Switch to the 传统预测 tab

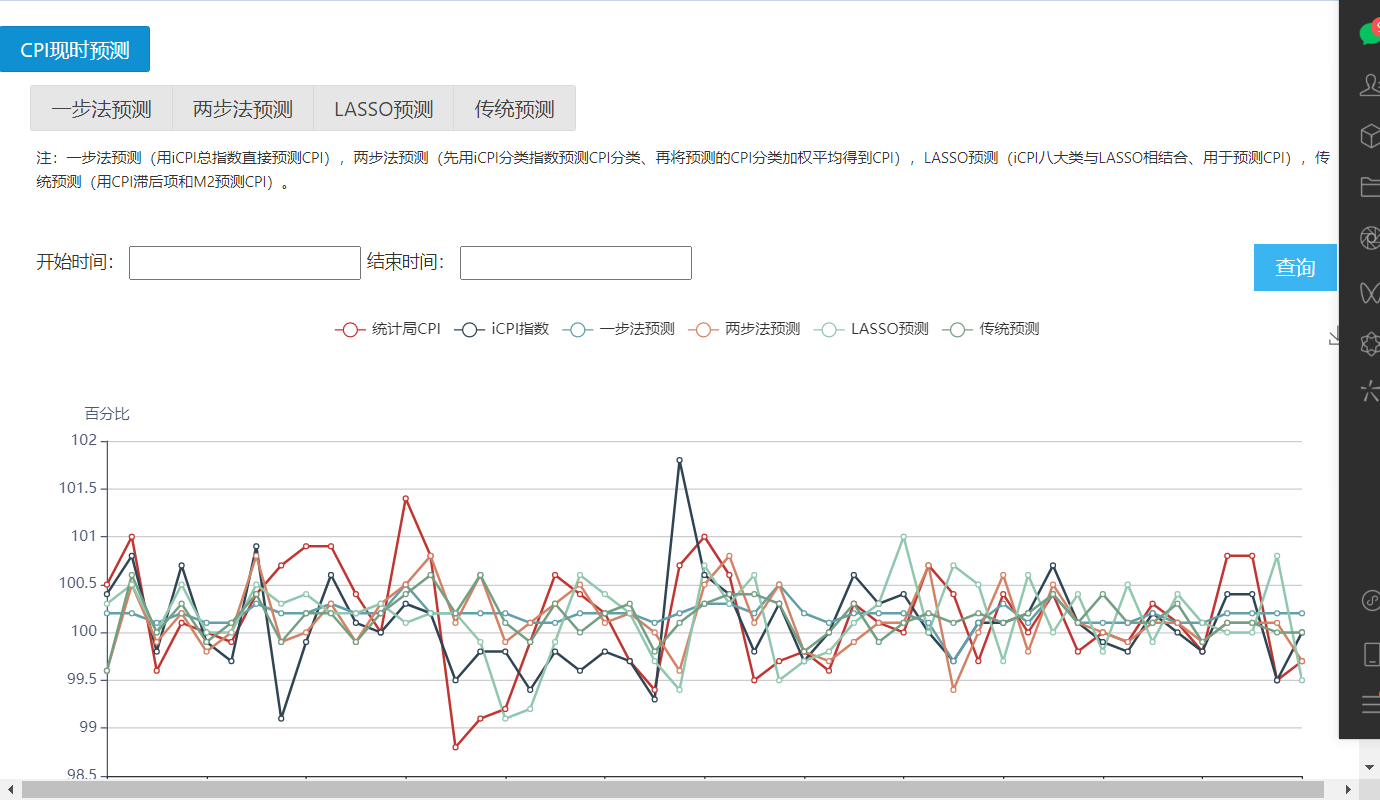click(x=515, y=109)
